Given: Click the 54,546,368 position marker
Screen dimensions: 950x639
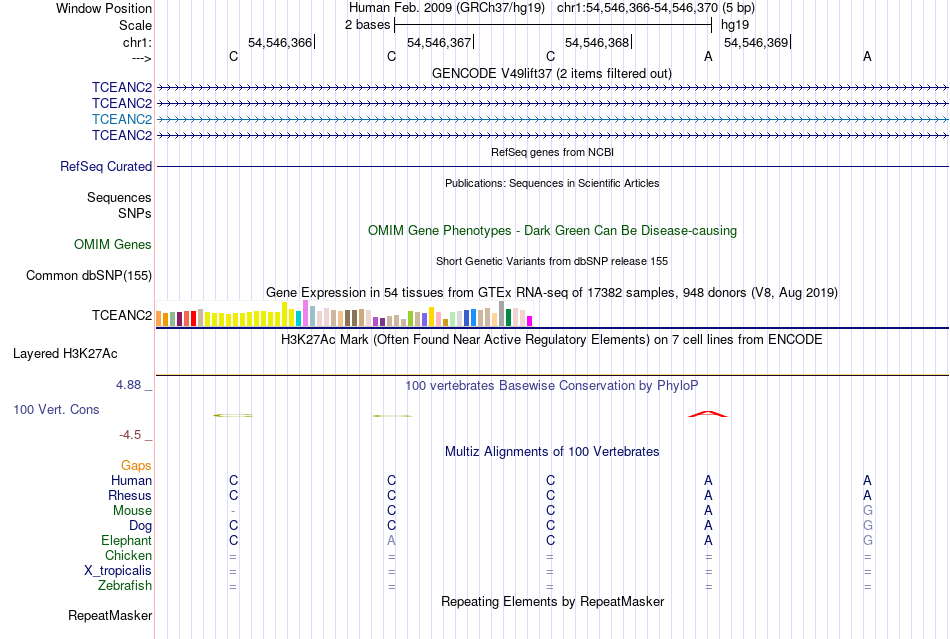Looking at the screenshot, I should tap(597, 42).
